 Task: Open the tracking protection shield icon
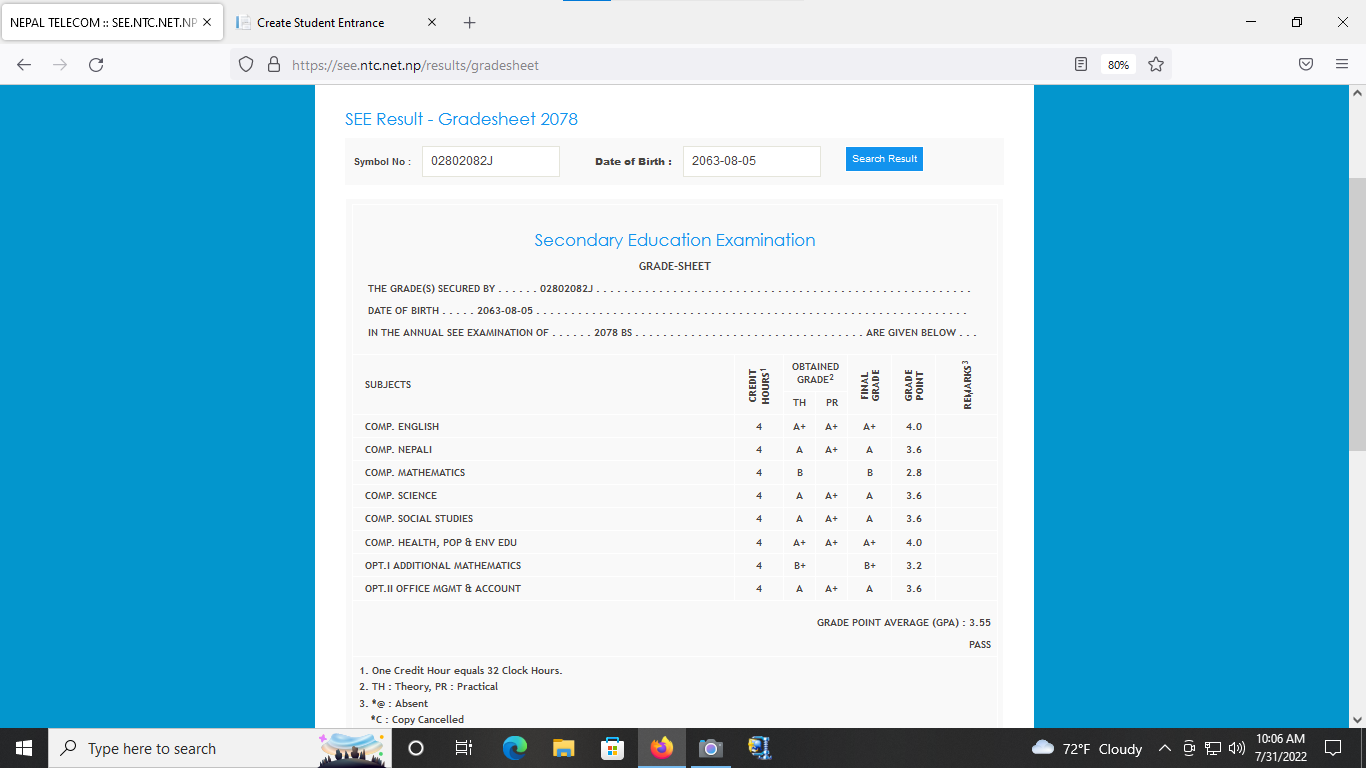point(246,65)
